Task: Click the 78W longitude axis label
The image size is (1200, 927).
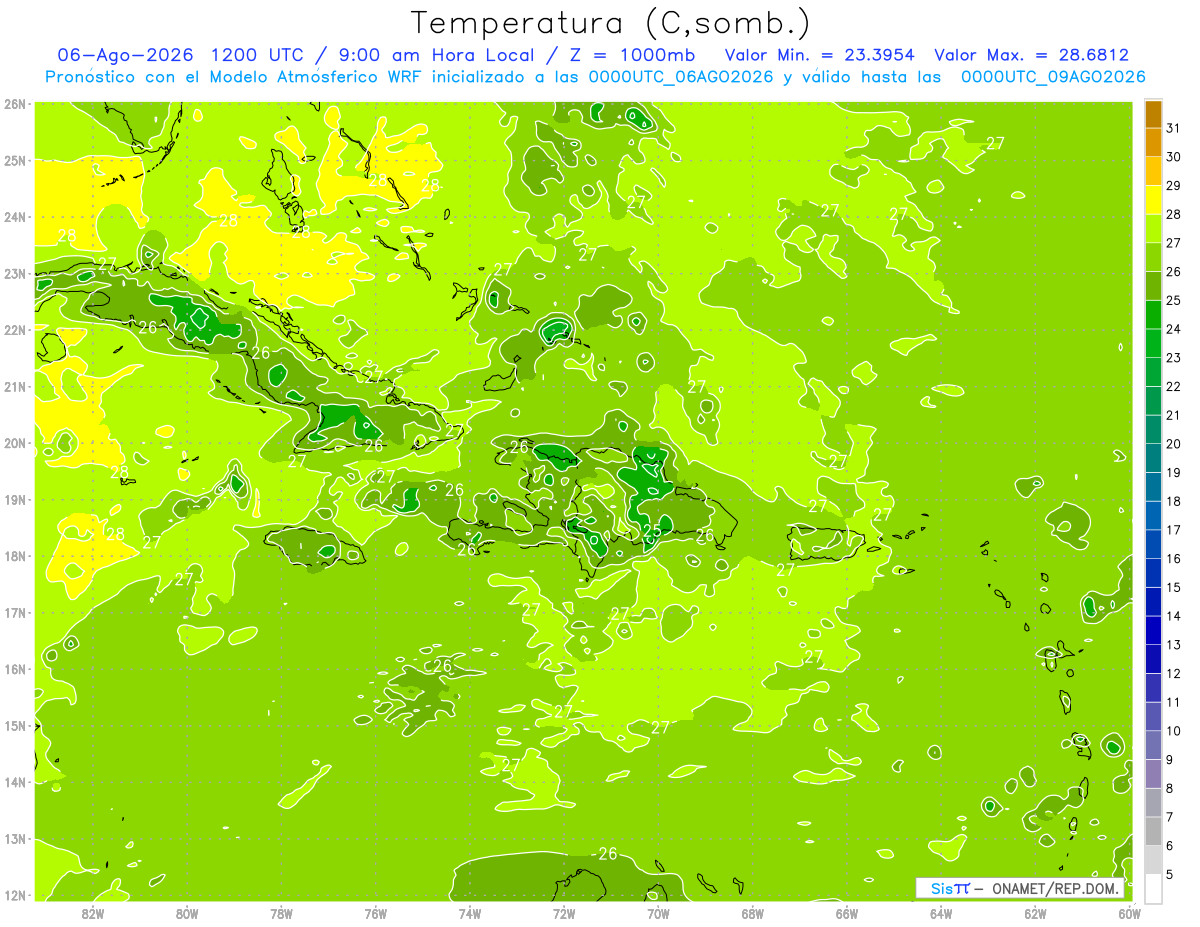Action: tap(281, 913)
